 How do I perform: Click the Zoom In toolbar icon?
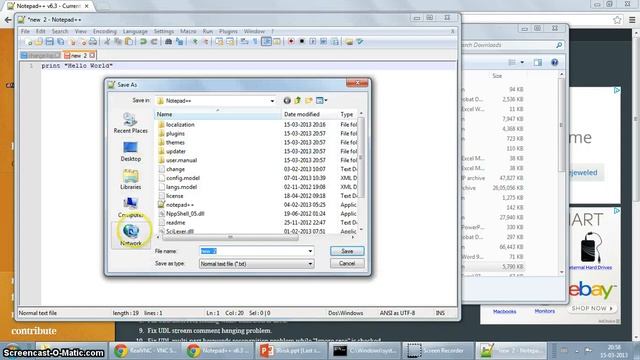click(195, 42)
